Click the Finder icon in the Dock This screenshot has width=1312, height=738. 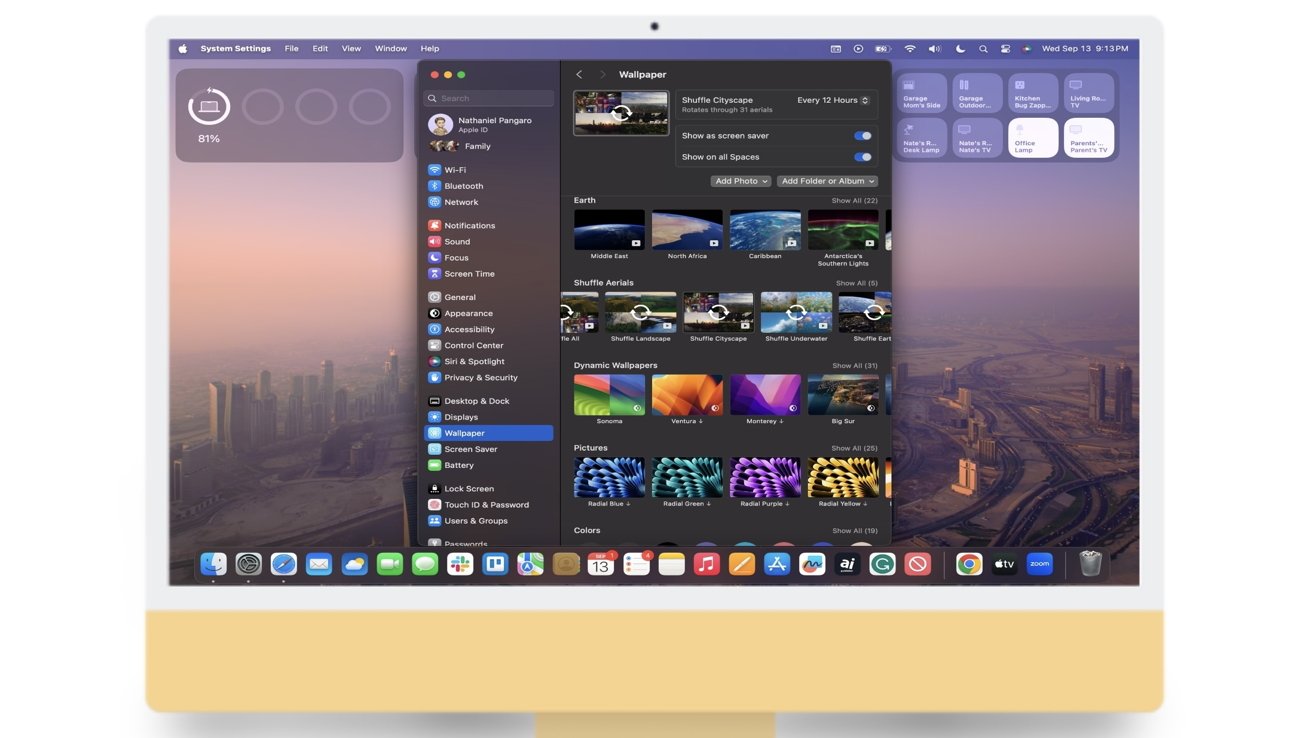(x=213, y=564)
